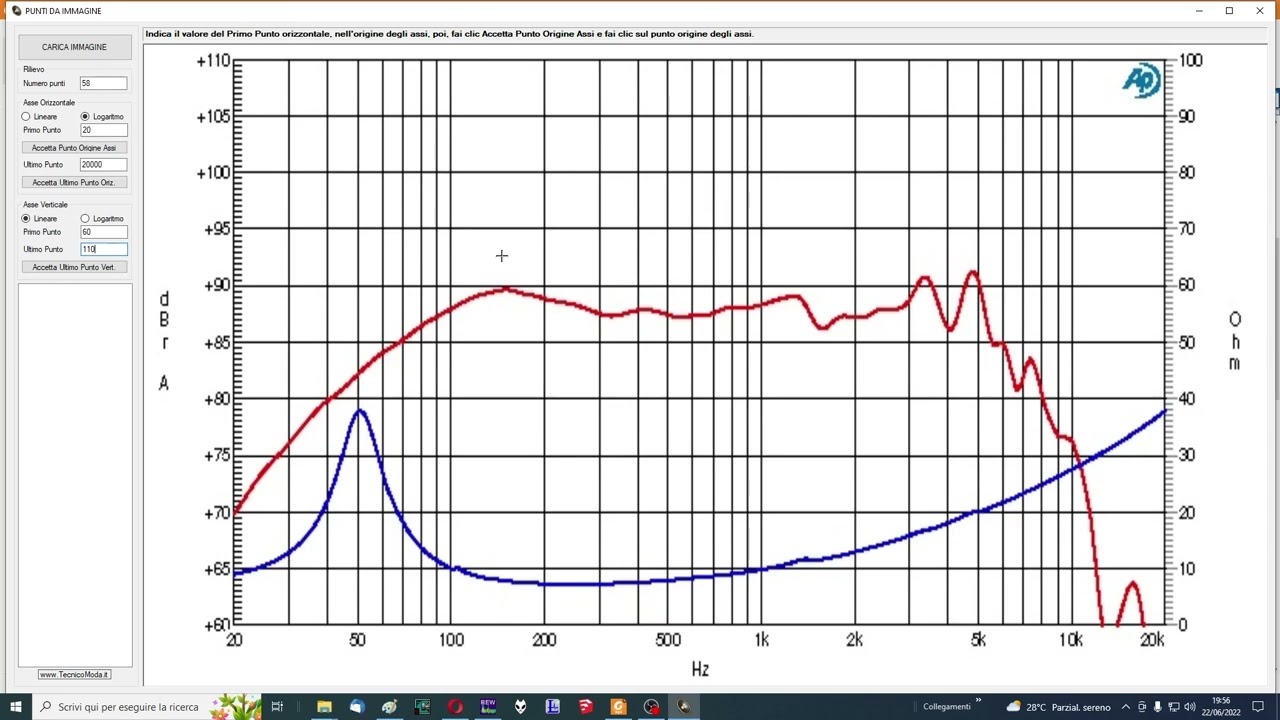The image size is (1280, 720).
Task: Click the +110 label on the dBr axis
Action: 213,61
